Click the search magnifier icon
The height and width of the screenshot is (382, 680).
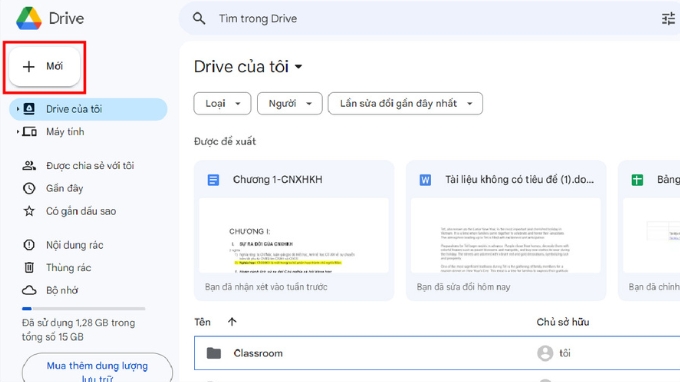(x=199, y=19)
